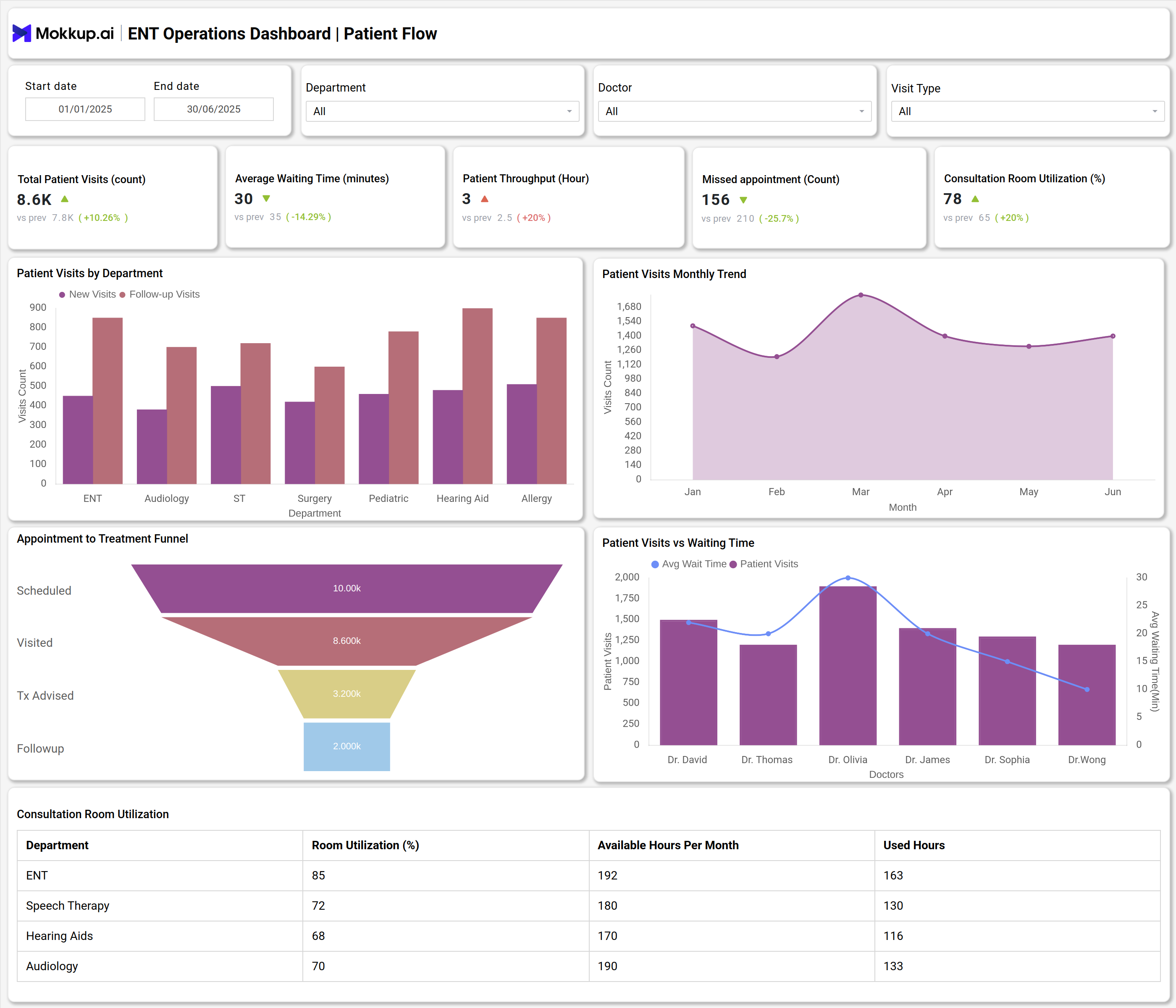Click the Dr. James axis label

(x=927, y=759)
